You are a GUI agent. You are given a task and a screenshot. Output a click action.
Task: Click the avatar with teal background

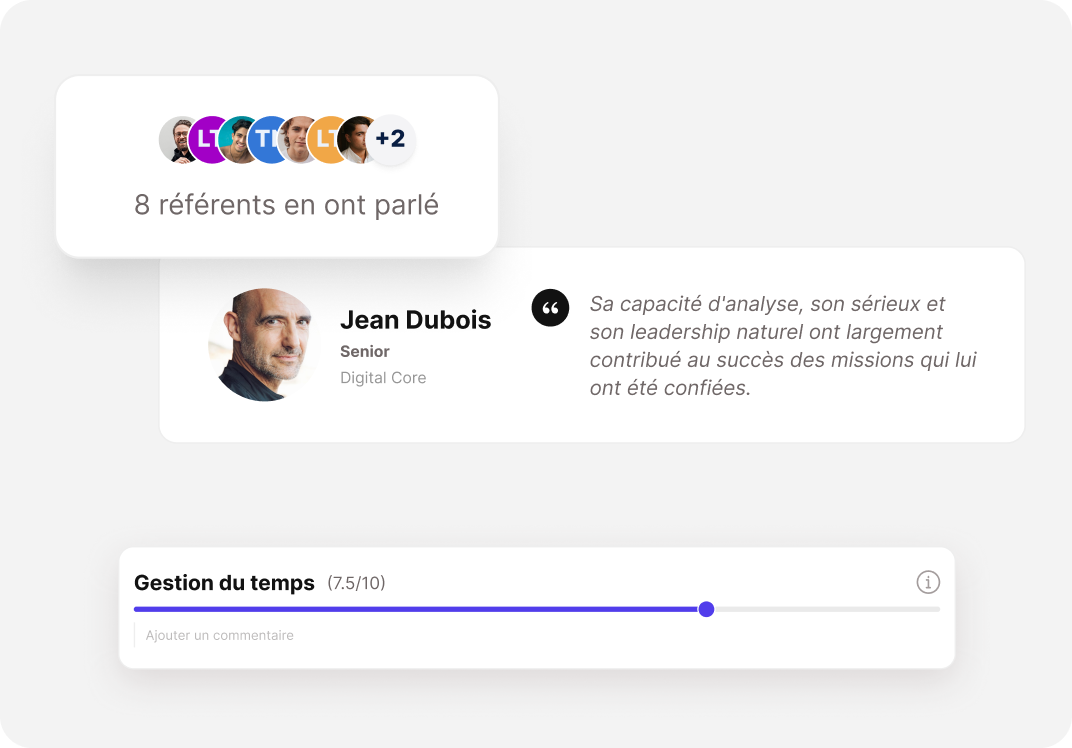(x=236, y=139)
